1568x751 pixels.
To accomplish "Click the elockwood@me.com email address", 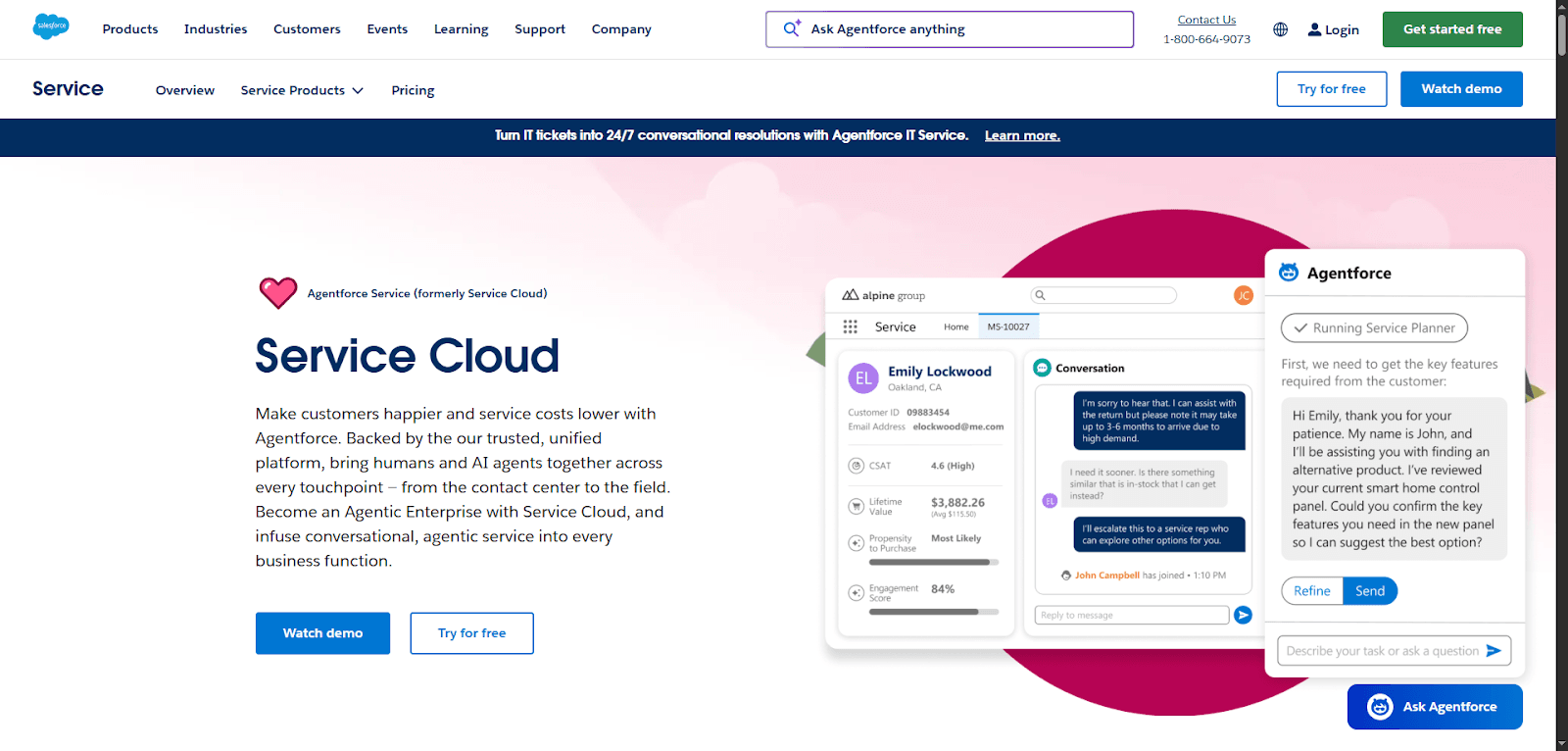I will [958, 426].
